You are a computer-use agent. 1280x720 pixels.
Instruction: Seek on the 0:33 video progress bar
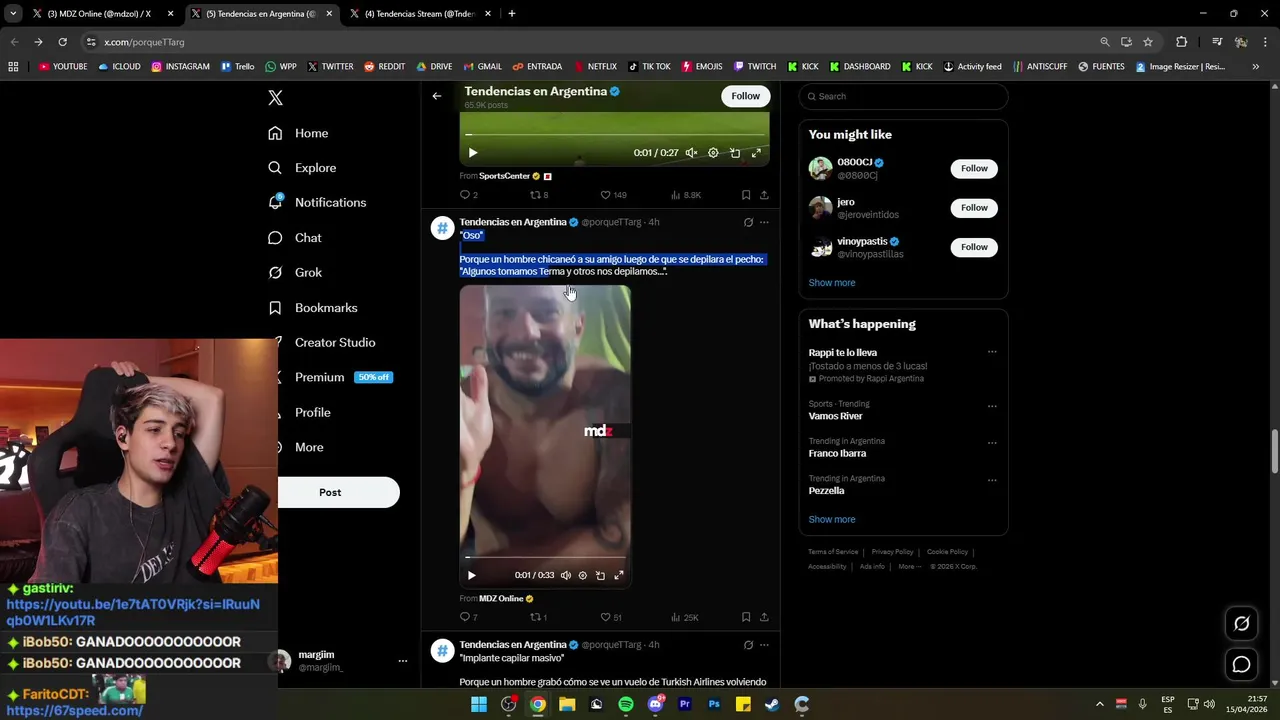tap(545, 558)
